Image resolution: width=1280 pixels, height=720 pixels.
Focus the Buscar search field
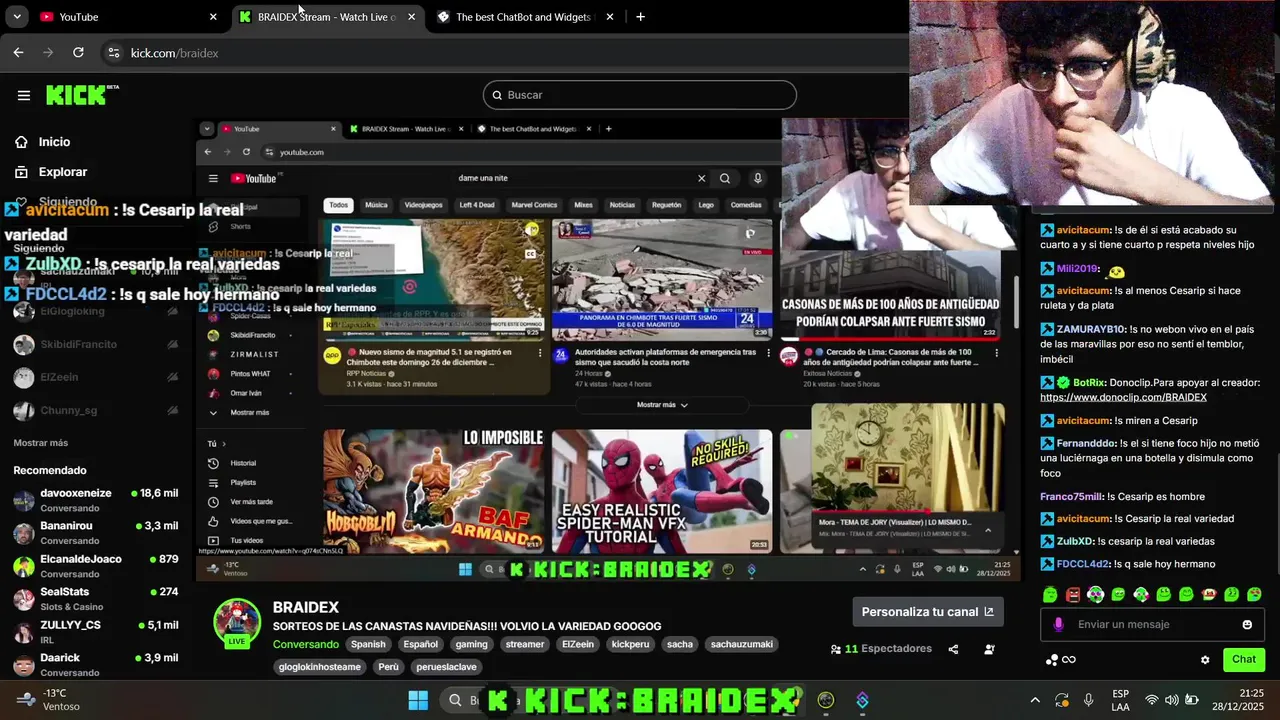pos(640,95)
